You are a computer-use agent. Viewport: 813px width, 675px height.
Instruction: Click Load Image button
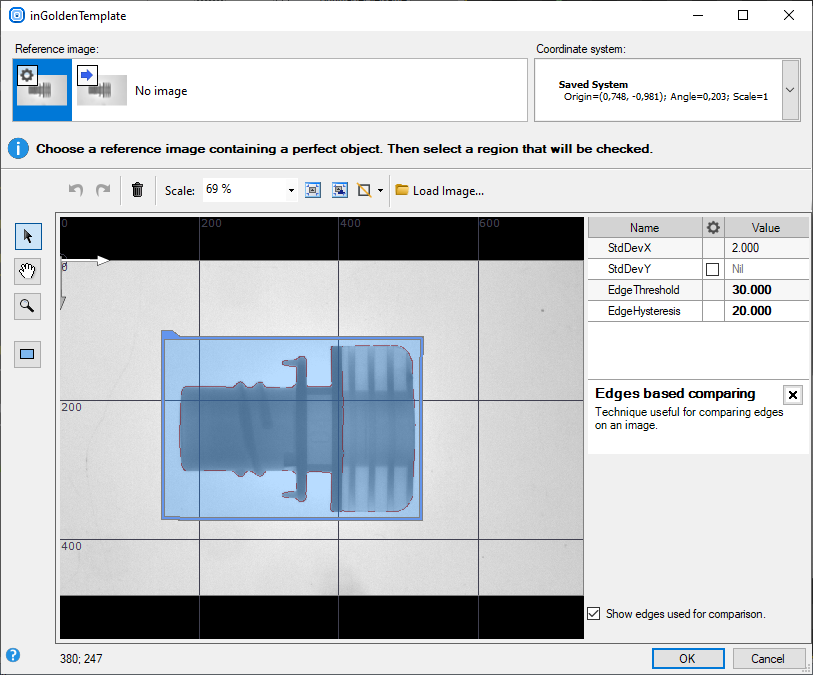point(439,190)
